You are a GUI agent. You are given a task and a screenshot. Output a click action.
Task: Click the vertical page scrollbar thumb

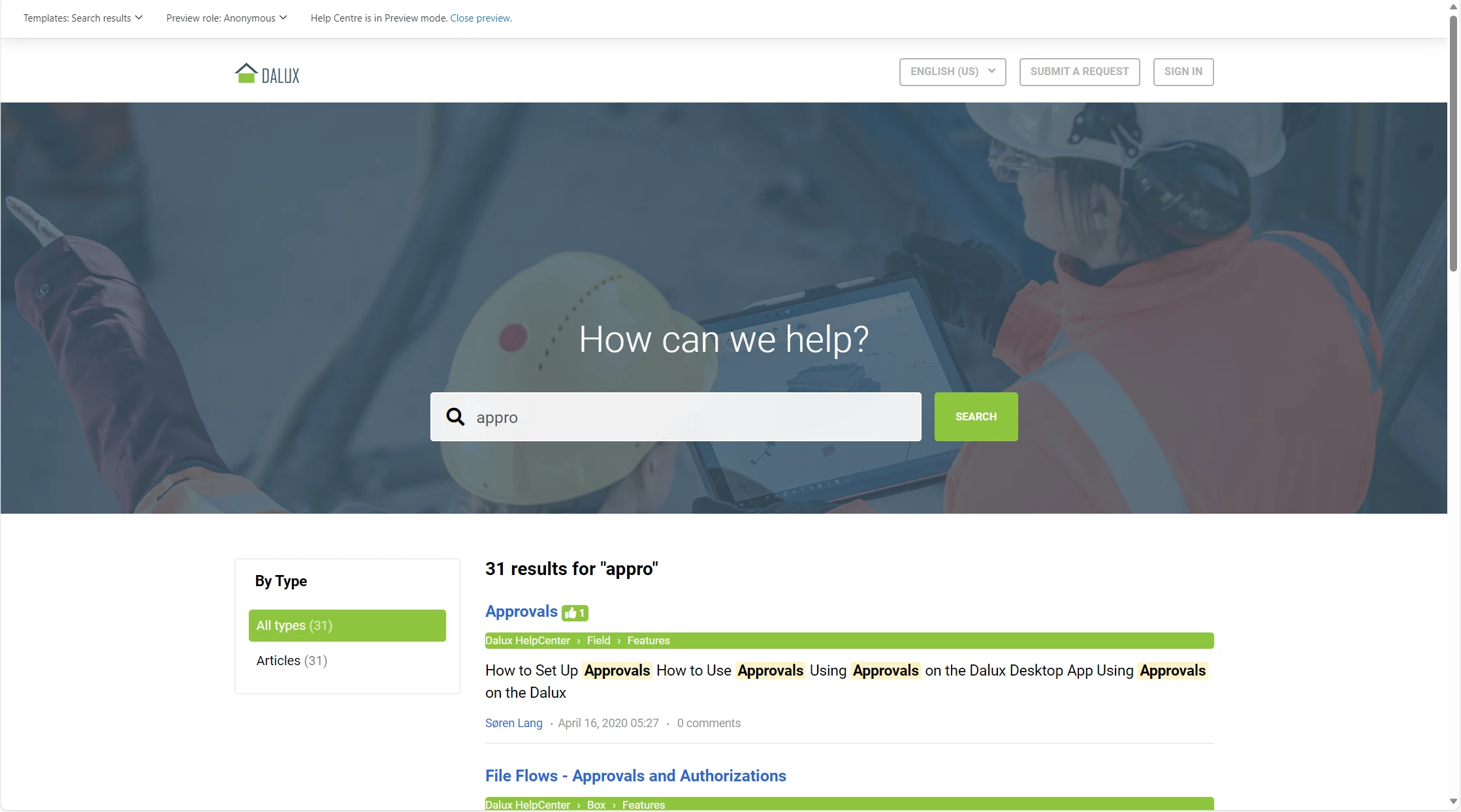pyautogui.click(x=1453, y=144)
